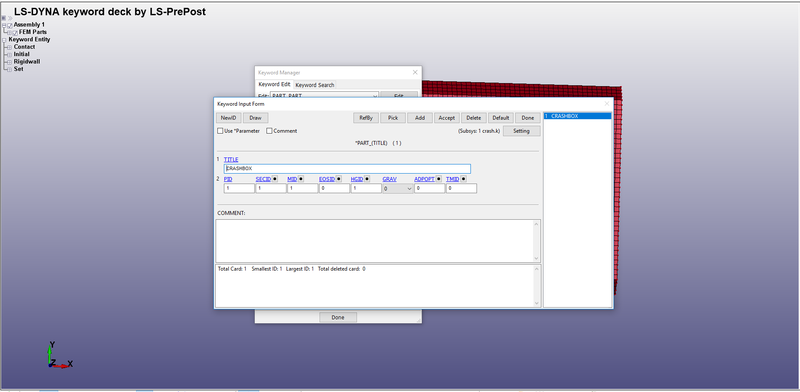Click the Accept button
800x392 pixels.
point(446,118)
